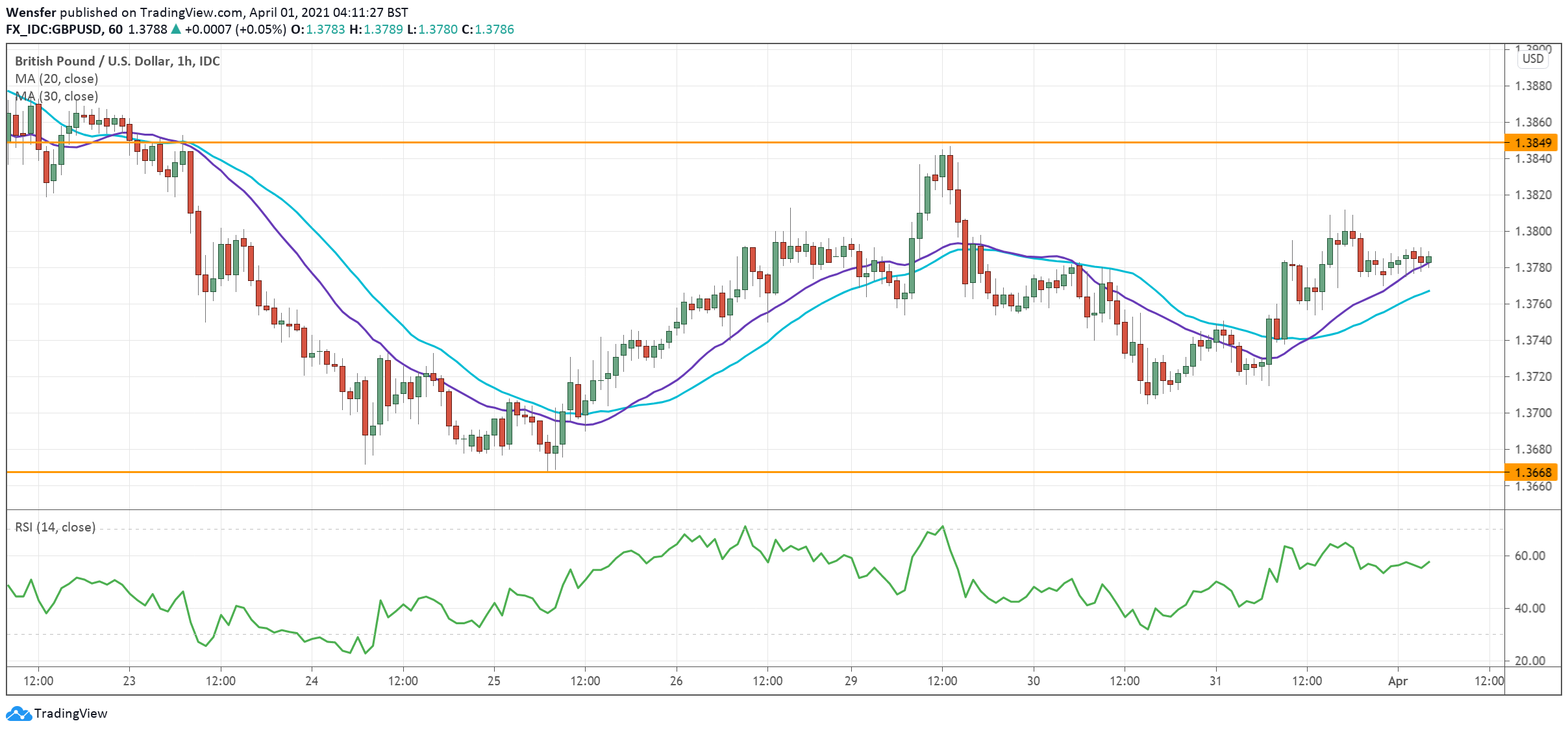
Task: Click the RSI (14, close) indicator label
Action: 55,527
